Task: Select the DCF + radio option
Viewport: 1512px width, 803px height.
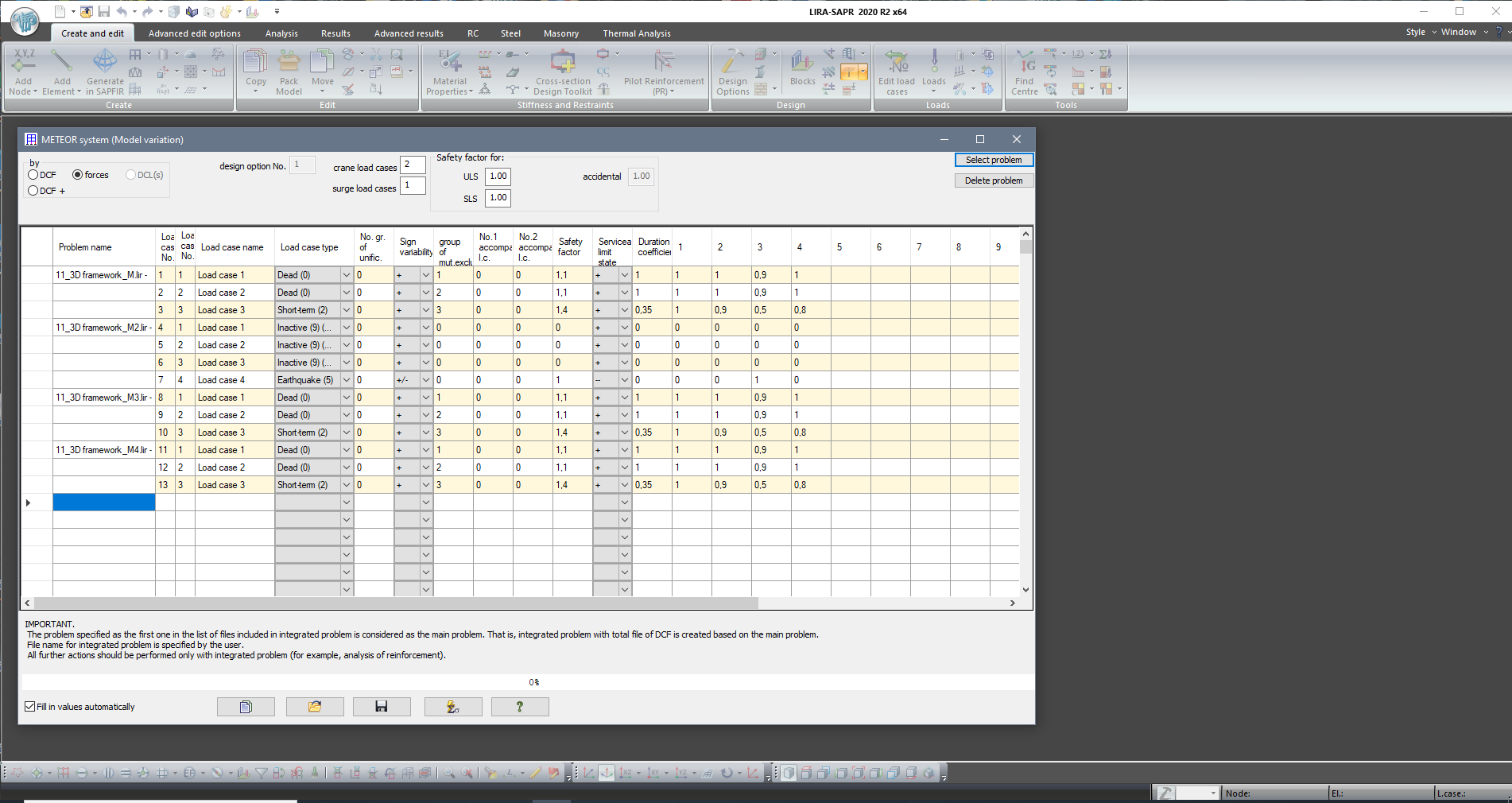Action: (33, 191)
